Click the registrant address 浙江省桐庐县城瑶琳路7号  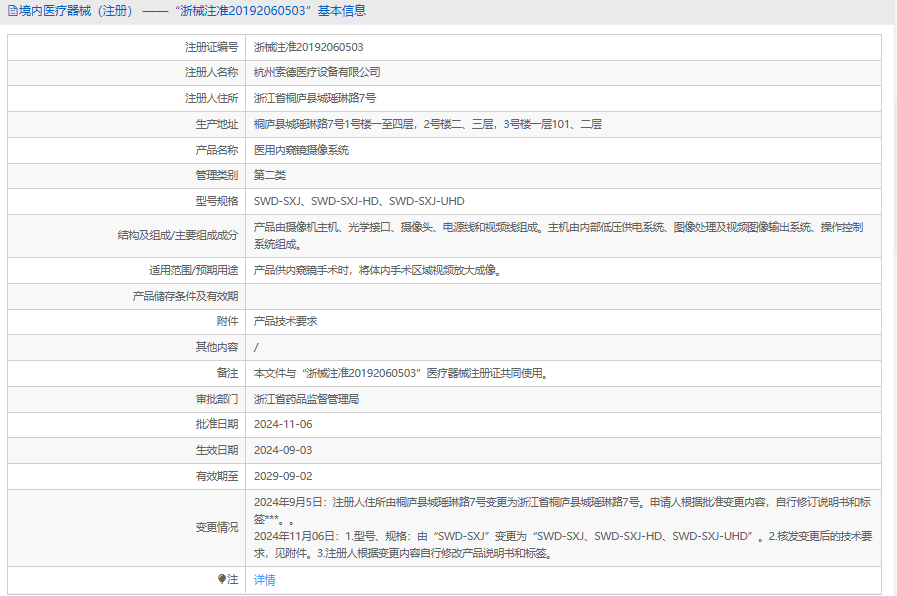315,99
